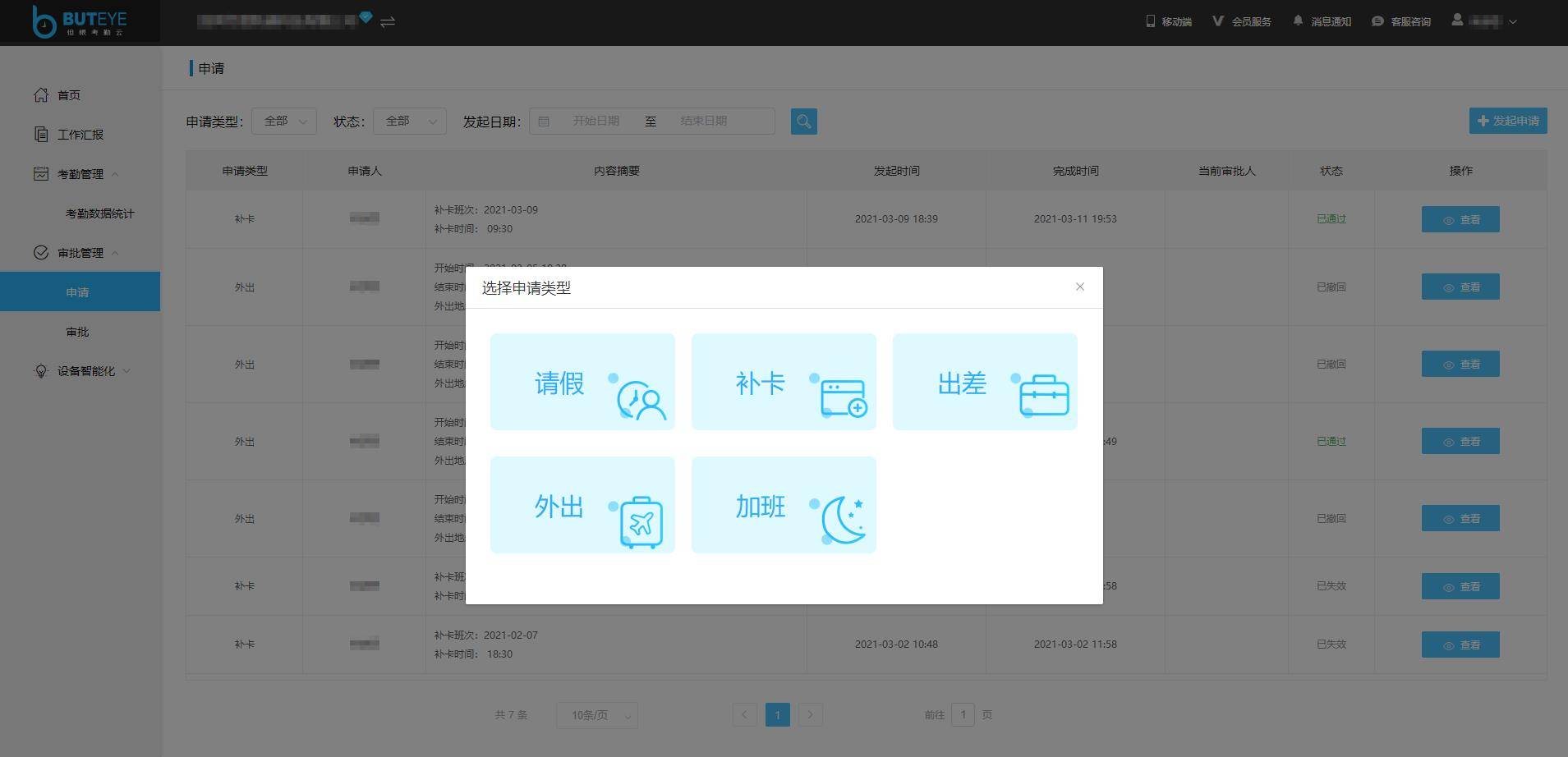Open the user account menu in header

click(x=1483, y=21)
